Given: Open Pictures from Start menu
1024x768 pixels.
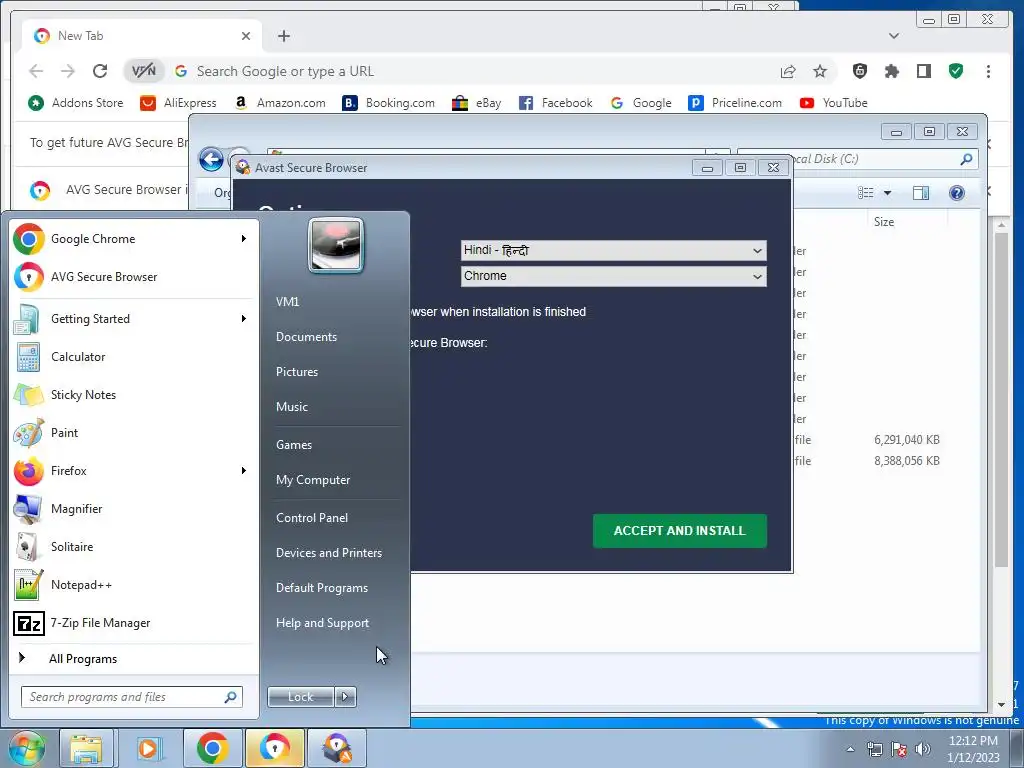Looking at the screenshot, I should (297, 372).
